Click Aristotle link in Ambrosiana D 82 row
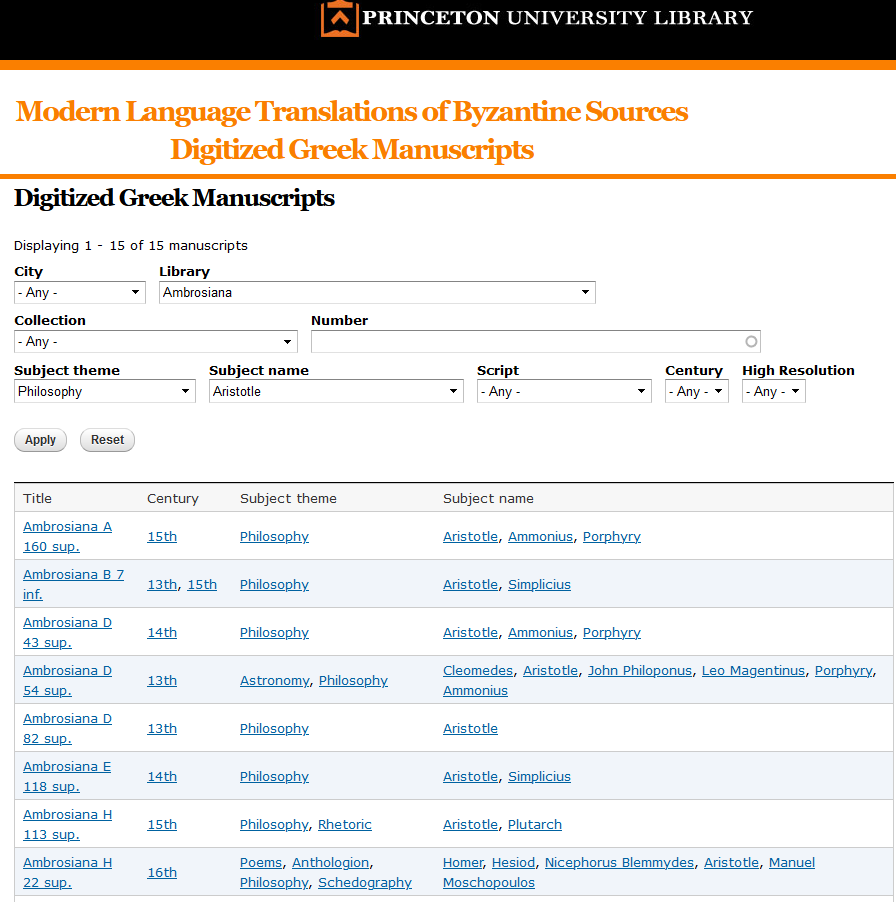The image size is (896, 902). [x=470, y=728]
